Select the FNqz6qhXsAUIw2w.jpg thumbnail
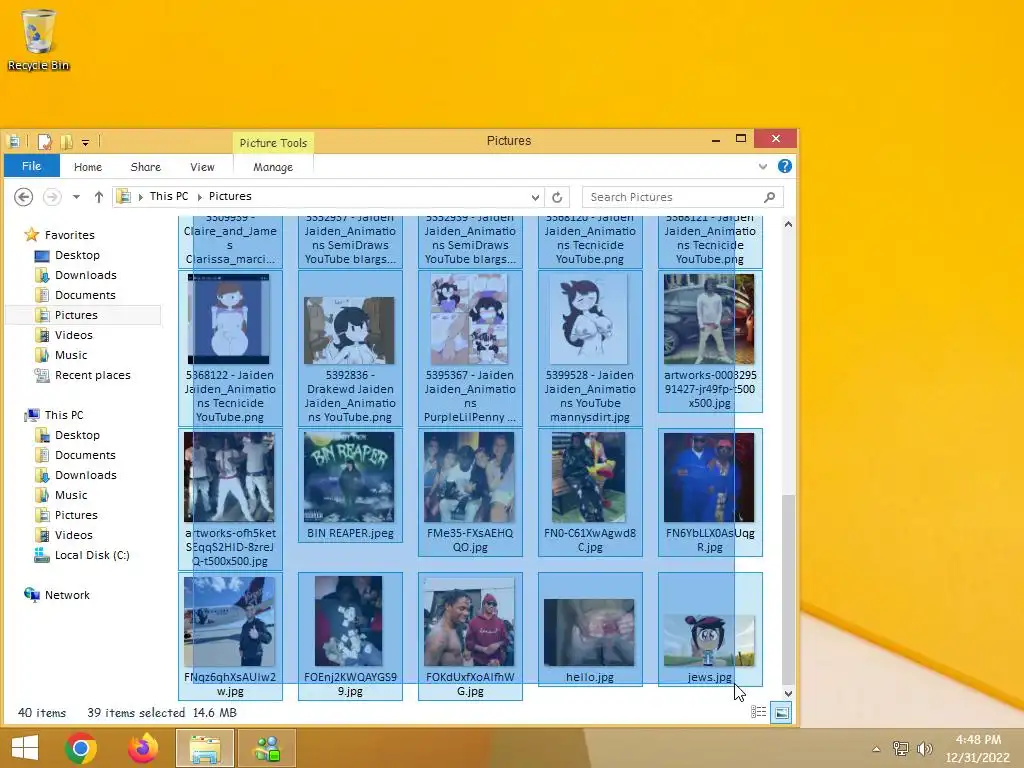This screenshot has width=1024, height=768. [229, 621]
